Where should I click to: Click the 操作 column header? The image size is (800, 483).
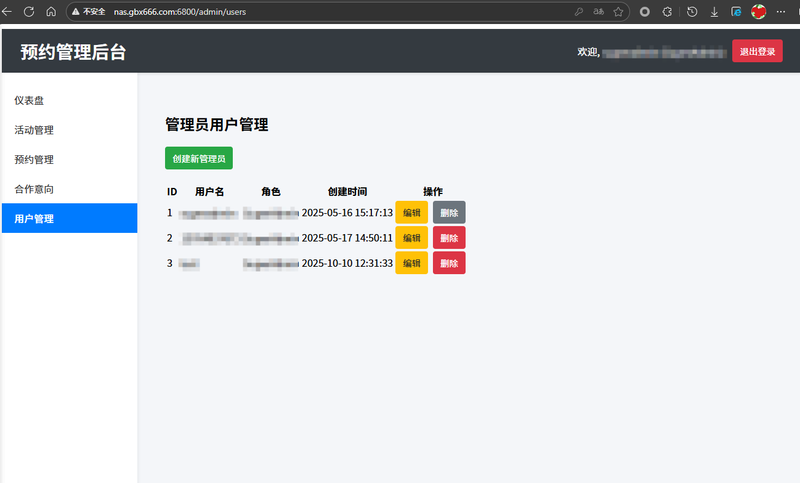pos(433,192)
